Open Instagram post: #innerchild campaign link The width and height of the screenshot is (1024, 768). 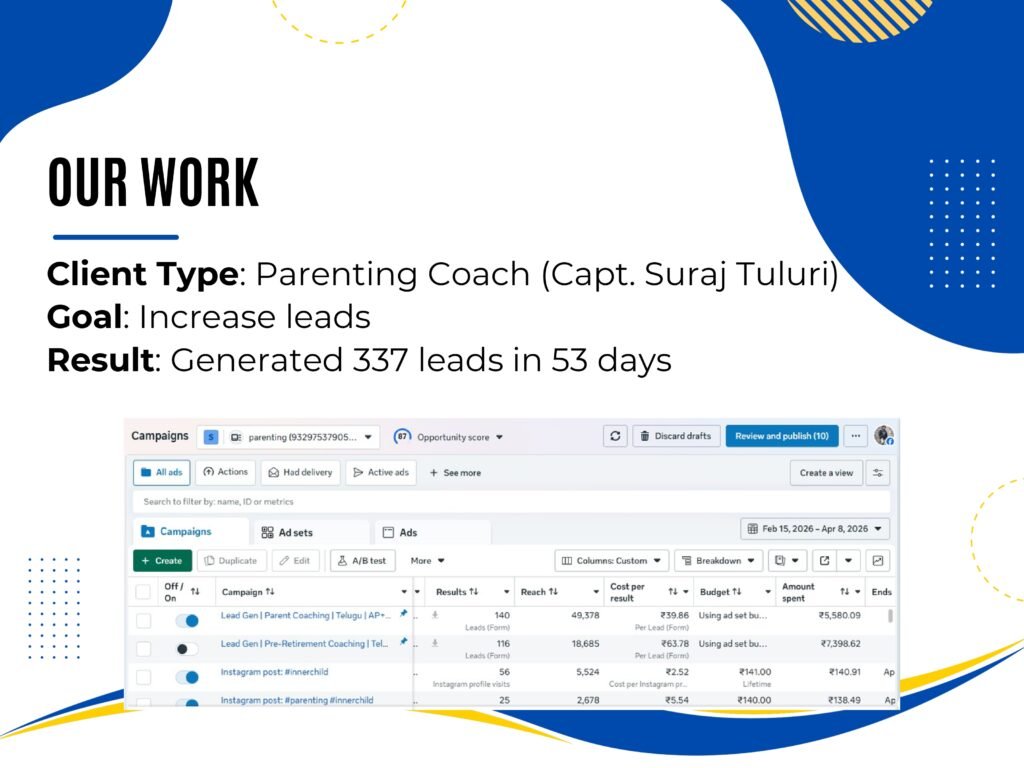[x=274, y=671]
